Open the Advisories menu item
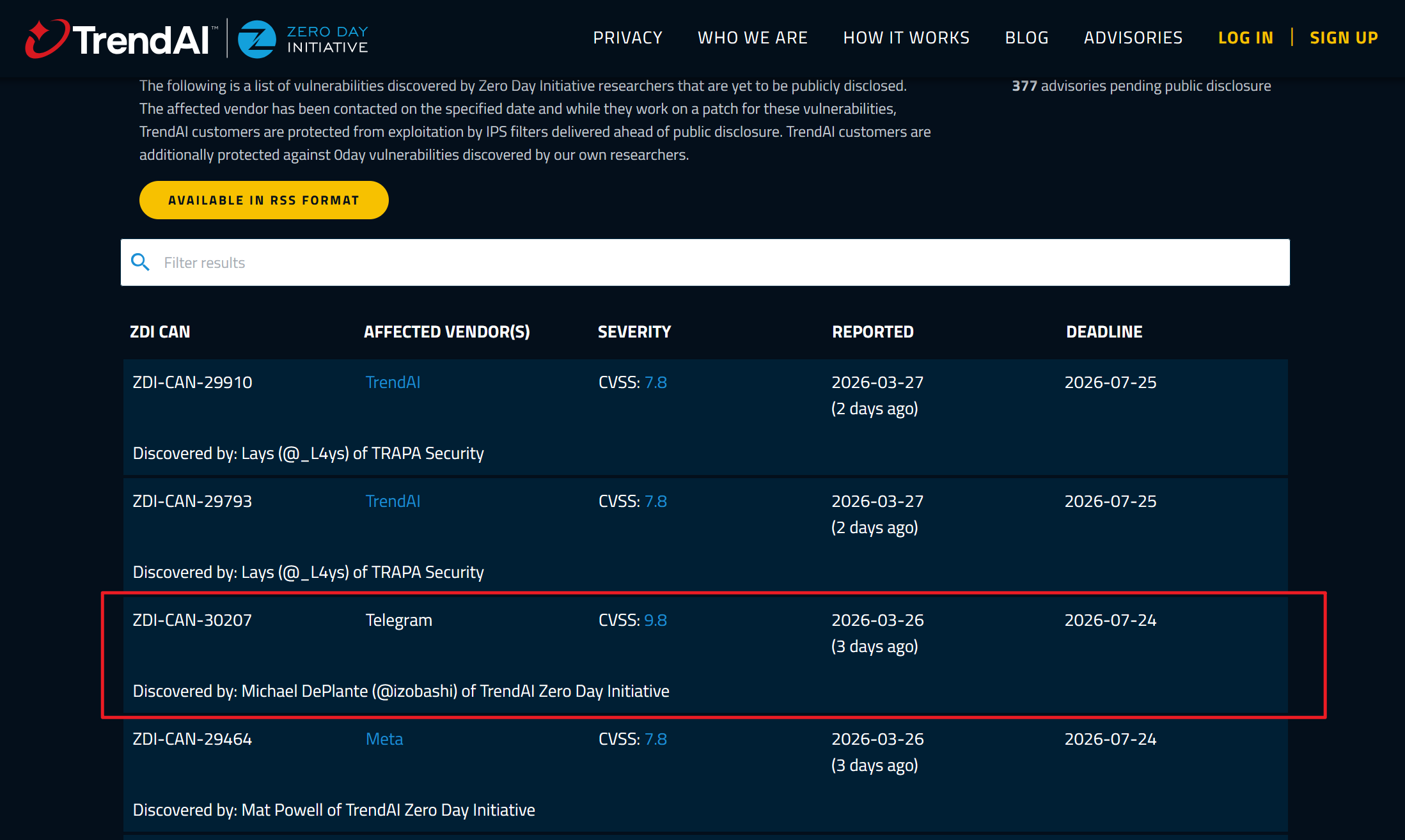1405x840 pixels. pyautogui.click(x=1133, y=38)
